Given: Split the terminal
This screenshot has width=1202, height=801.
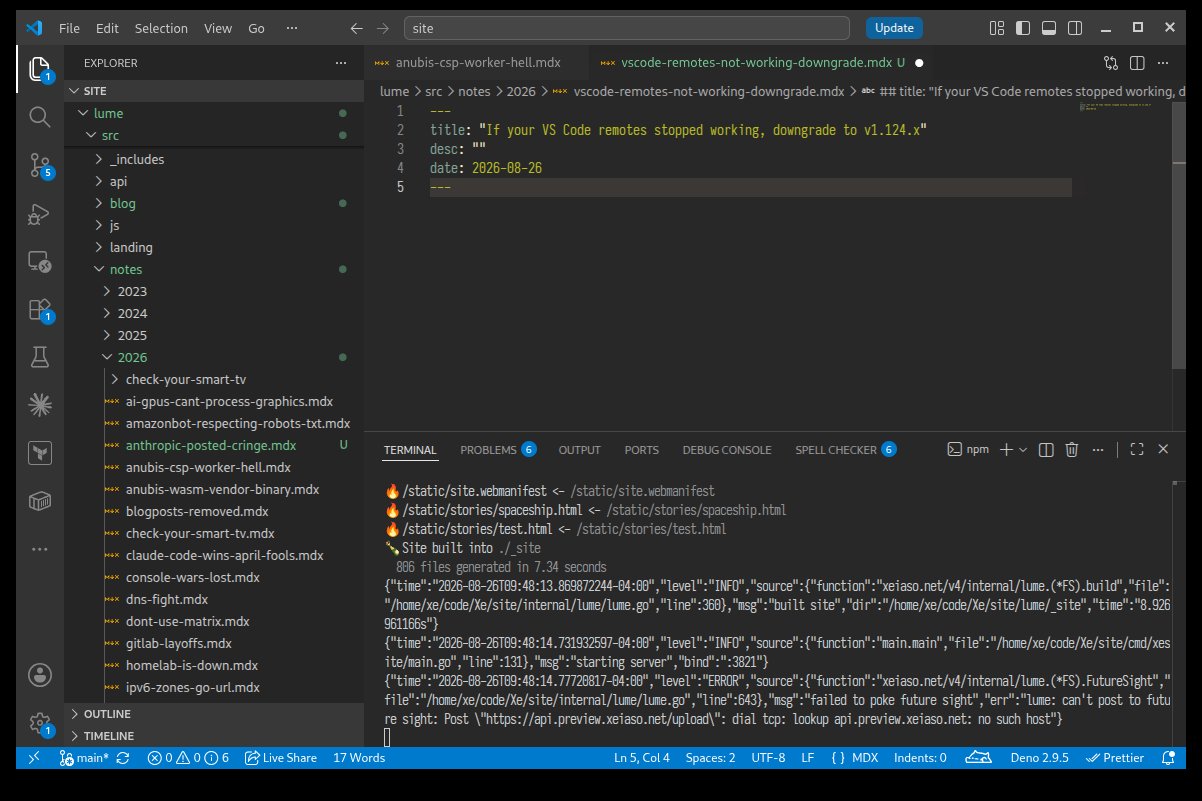Looking at the screenshot, I should pos(1045,450).
